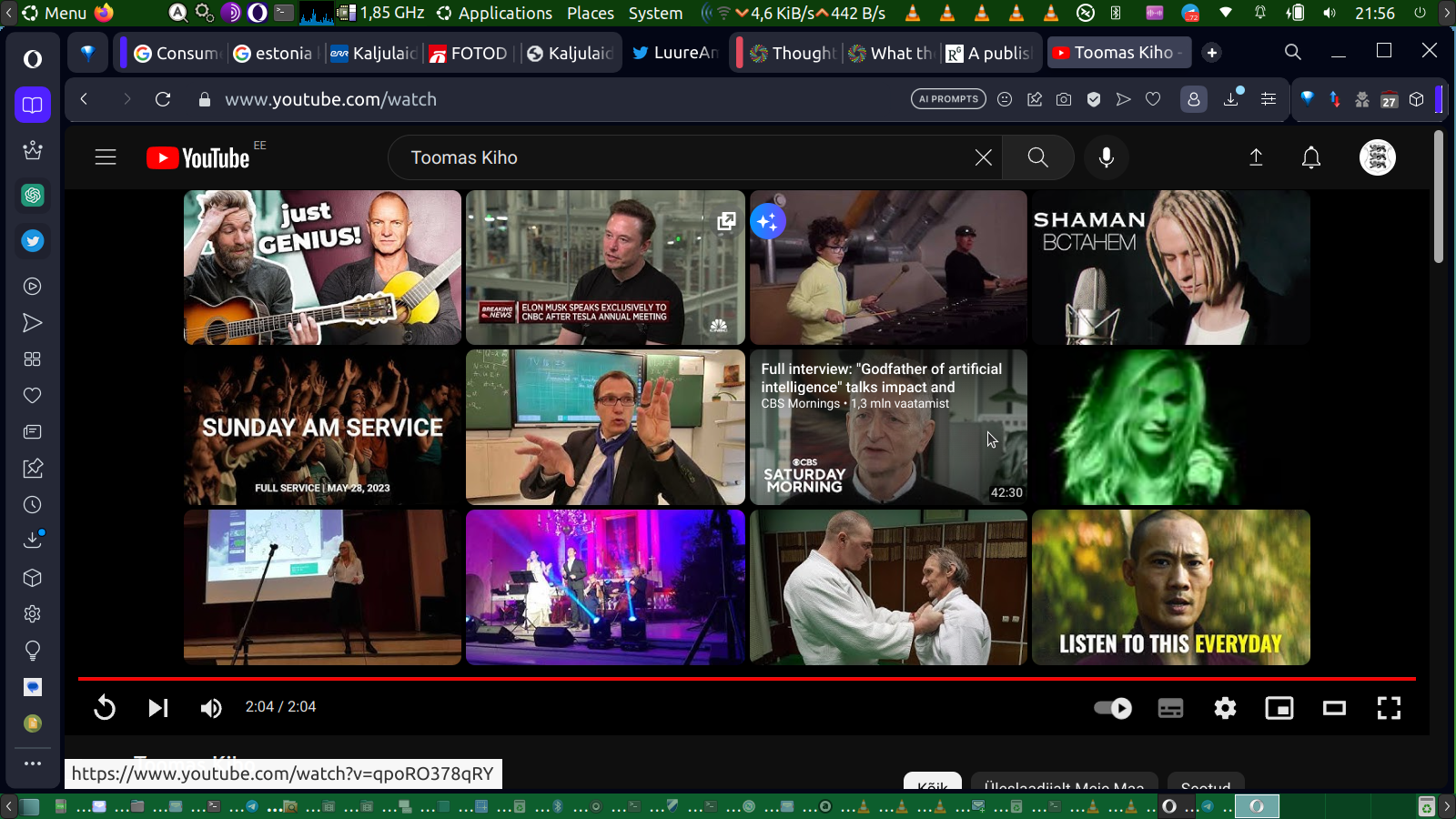This screenshot has width=1456, height=819.
Task: Click the red video progress bar
Action: (x=746, y=679)
